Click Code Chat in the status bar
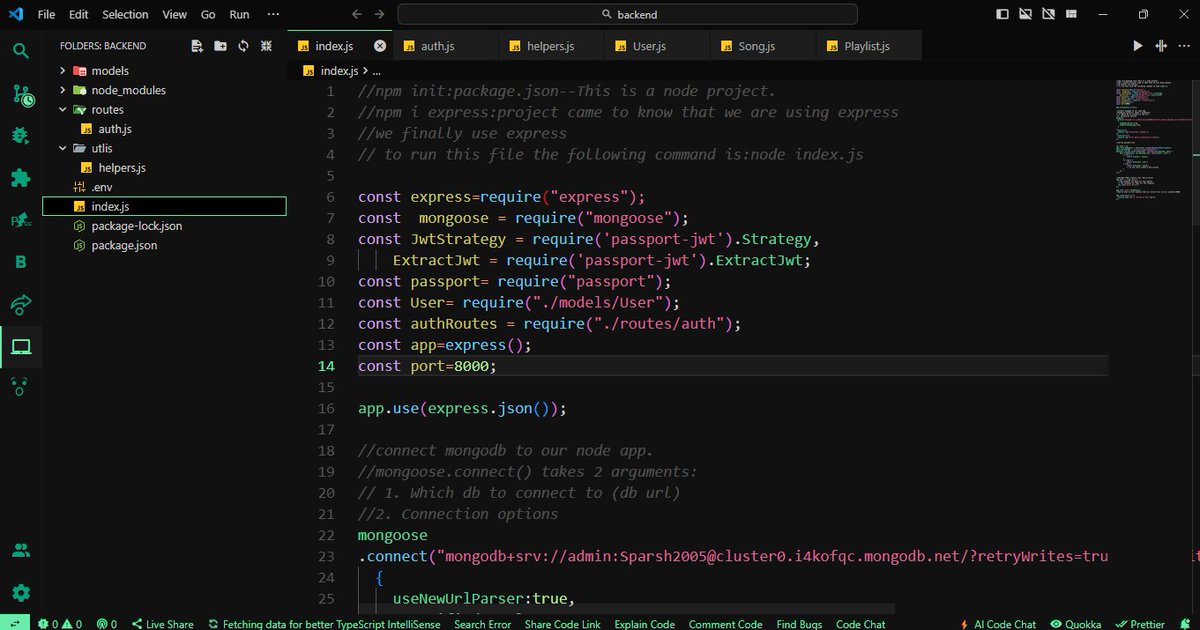 tap(860, 623)
